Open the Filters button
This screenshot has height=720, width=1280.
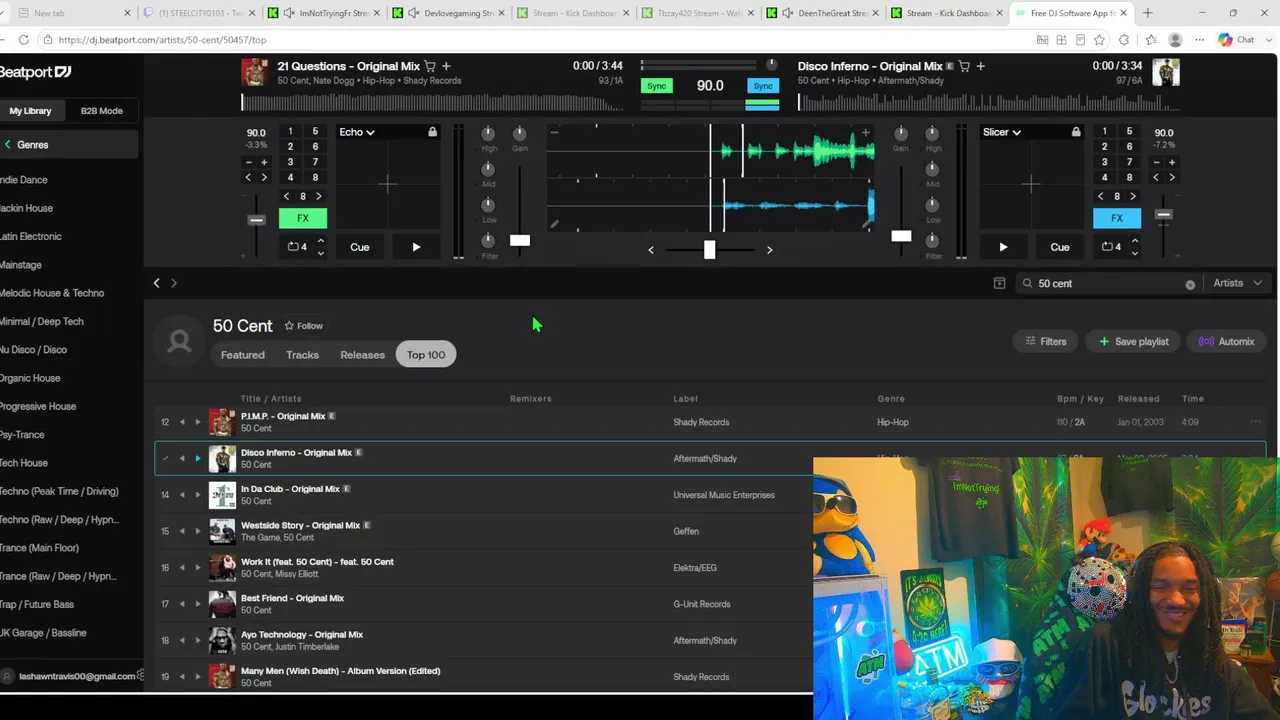pyautogui.click(x=1046, y=342)
